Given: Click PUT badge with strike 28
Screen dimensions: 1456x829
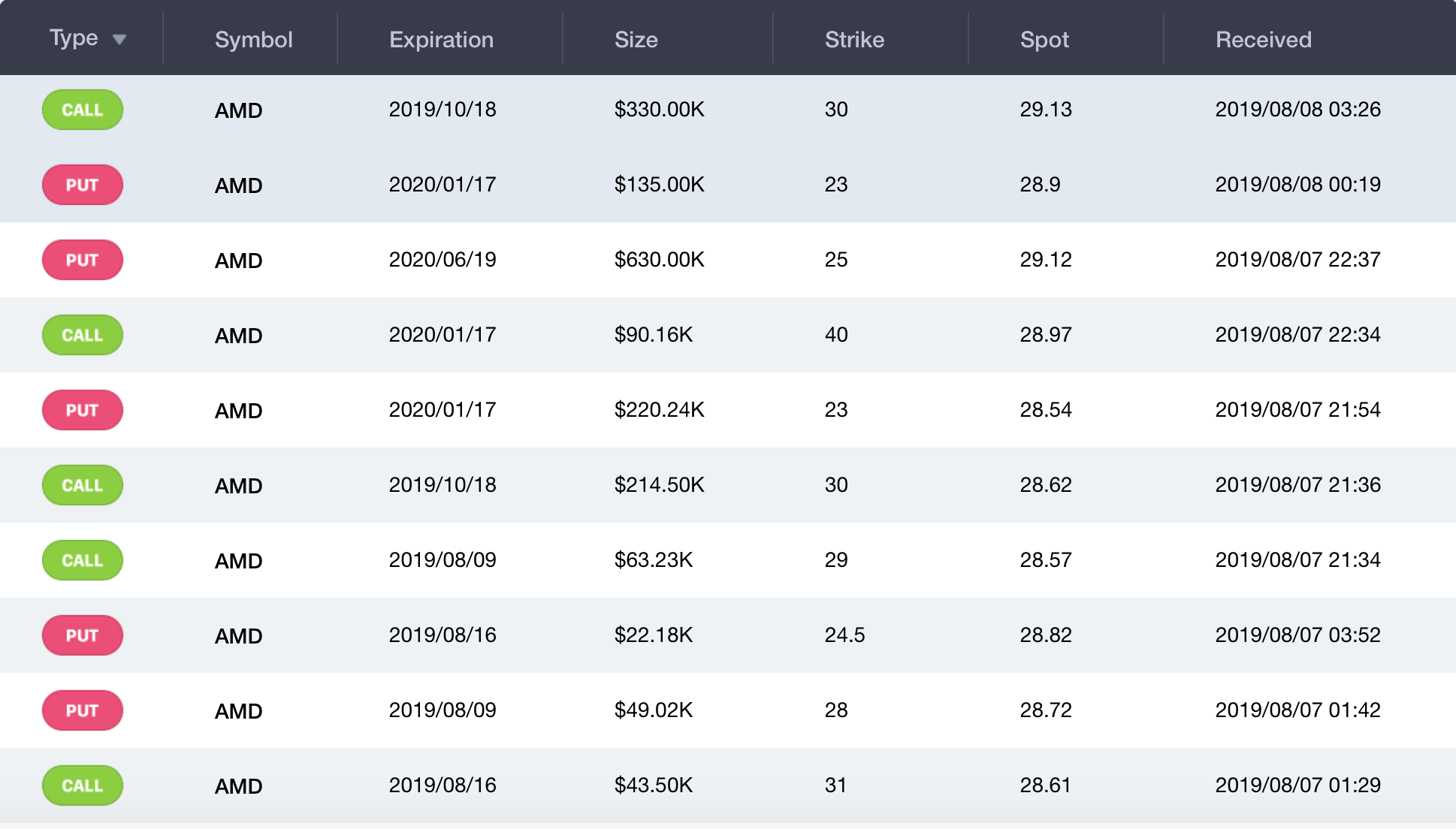Looking at the screenshot, I should click(83, 710).
